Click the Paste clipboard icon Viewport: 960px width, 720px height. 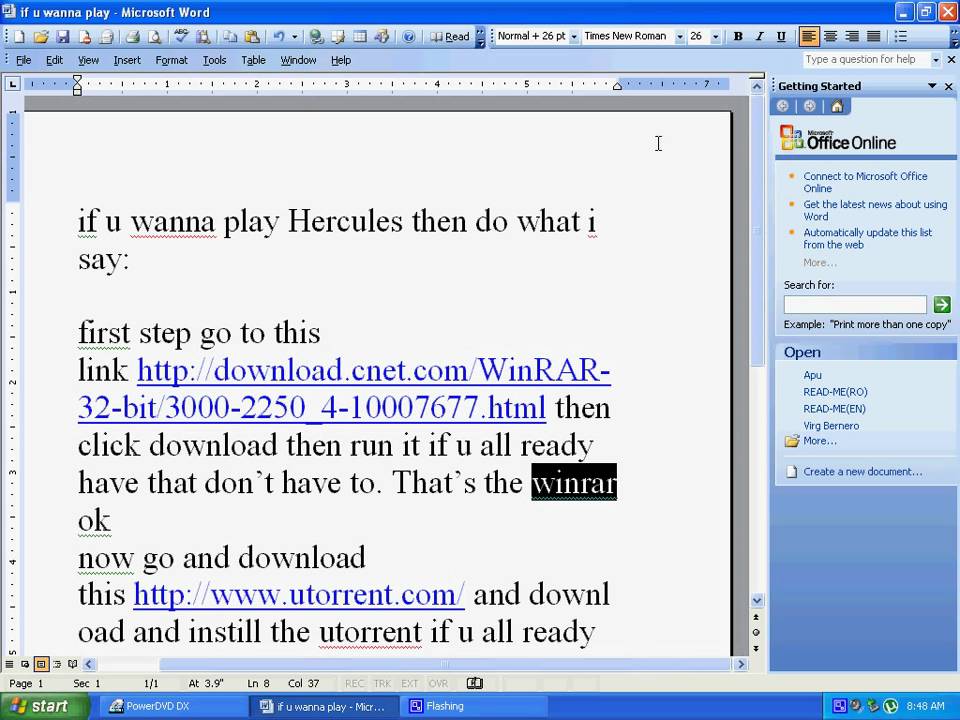pyautogui.click(x=252, y=37)
